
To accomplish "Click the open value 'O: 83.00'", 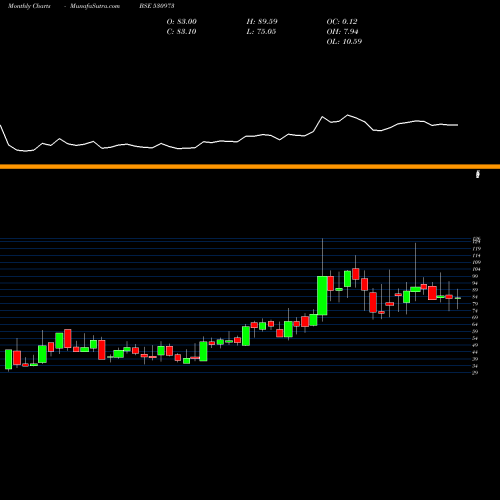I will (182, 22).
